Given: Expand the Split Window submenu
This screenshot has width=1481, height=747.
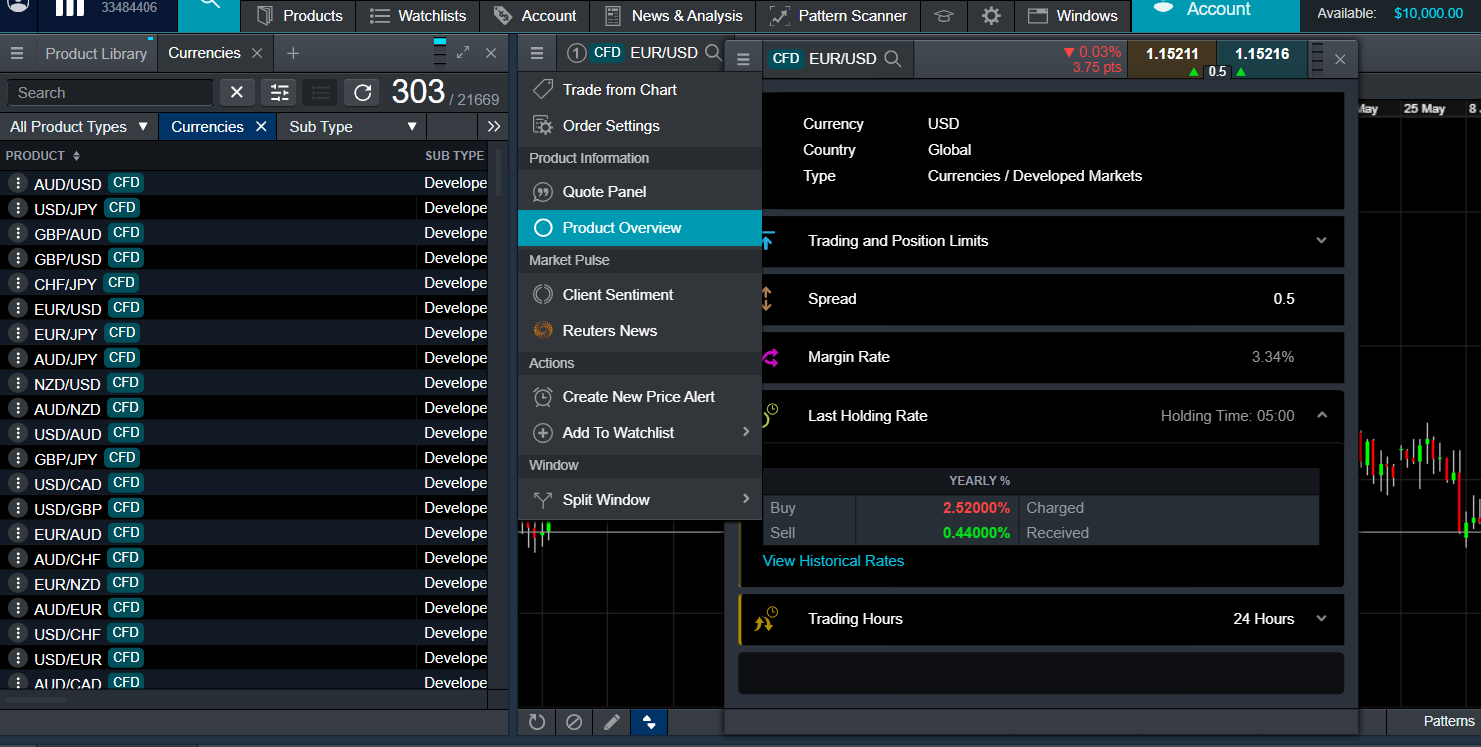Looking at the screenshot, I should click(x=640, y=500).
